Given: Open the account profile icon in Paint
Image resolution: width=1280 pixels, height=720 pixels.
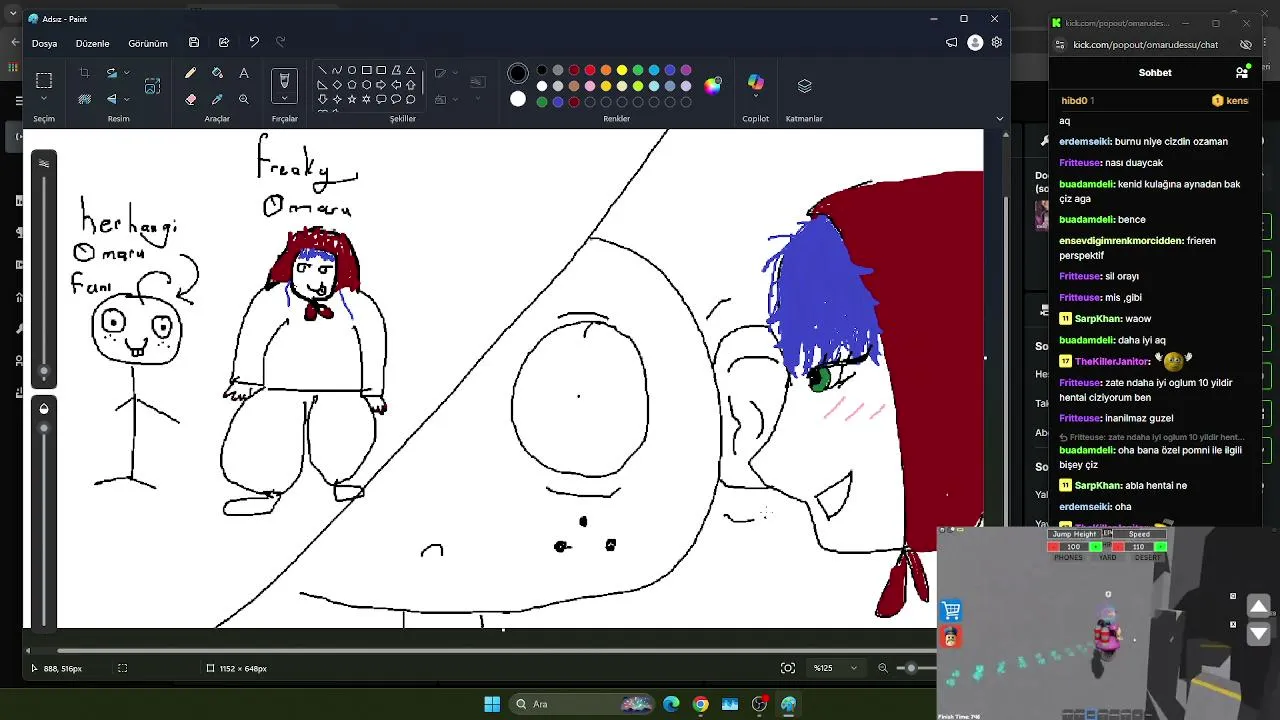Looking at the screenshot, I should point(975,43).
